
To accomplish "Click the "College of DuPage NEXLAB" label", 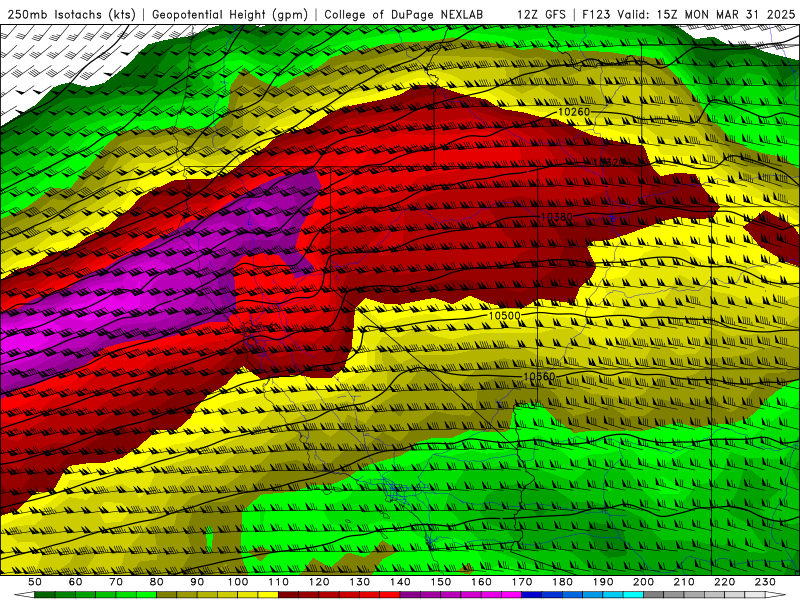I will click(x=404, y=15).
